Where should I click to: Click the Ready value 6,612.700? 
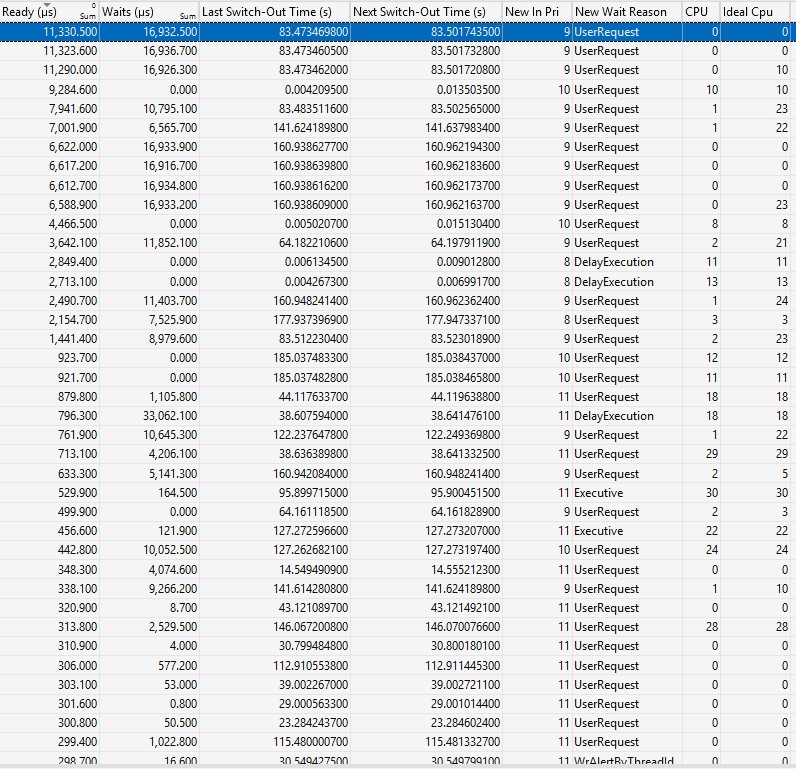click(73, 186)
